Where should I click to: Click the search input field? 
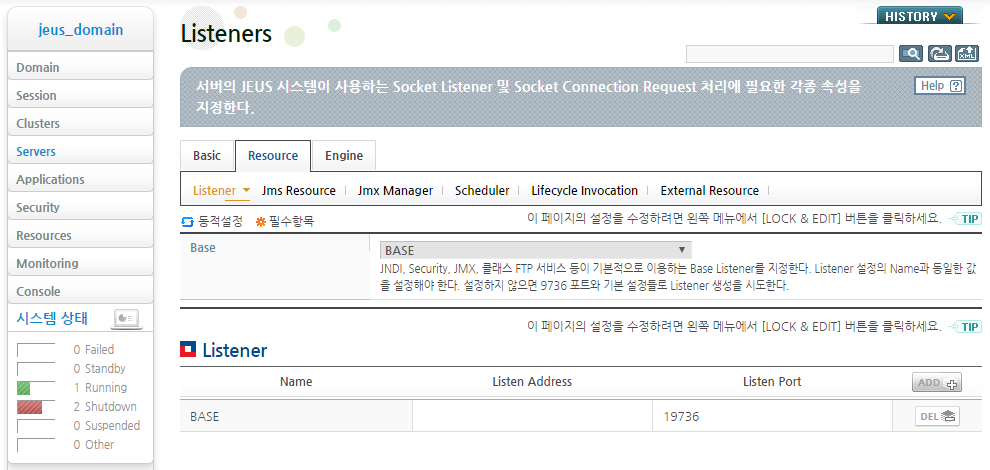[790, 54]
